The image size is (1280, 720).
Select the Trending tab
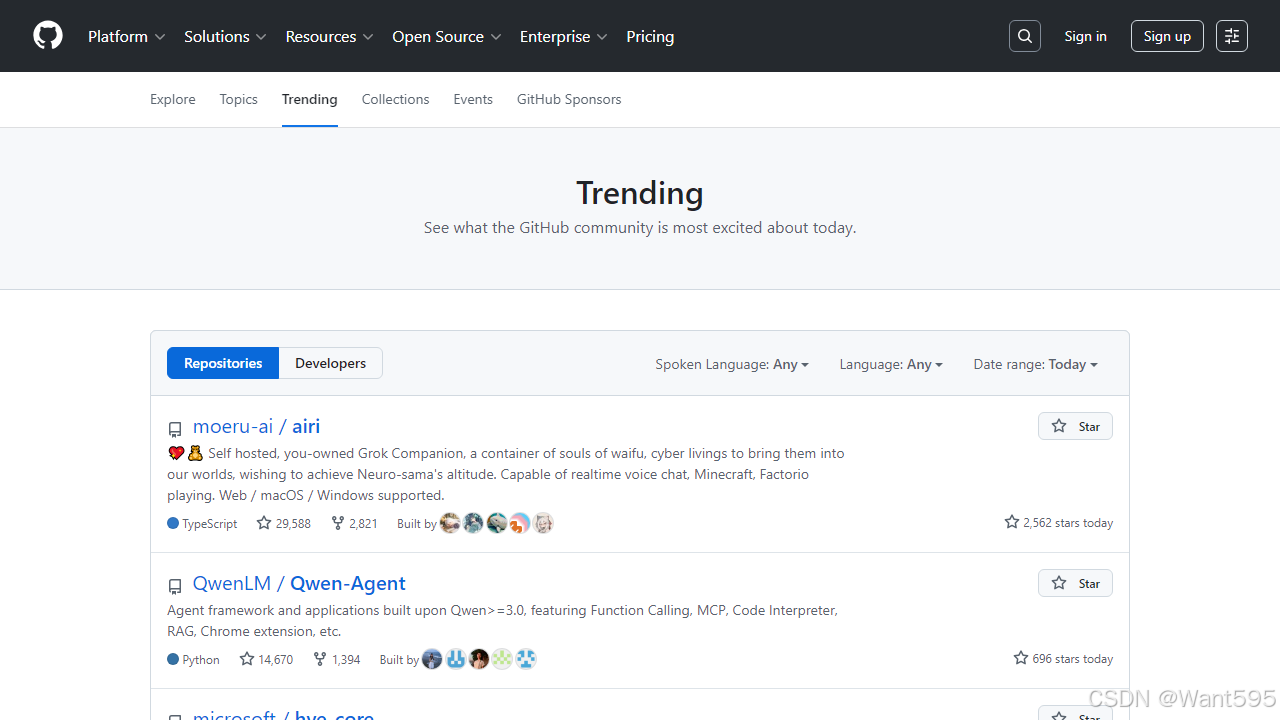(x=310, y=99)
